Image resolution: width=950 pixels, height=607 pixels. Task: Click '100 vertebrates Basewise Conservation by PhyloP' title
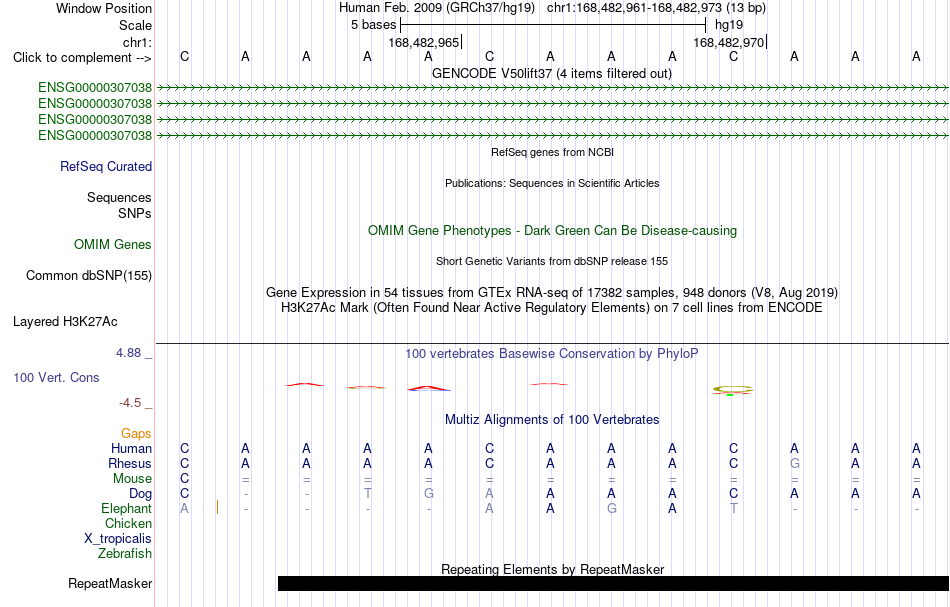[551, 353]
